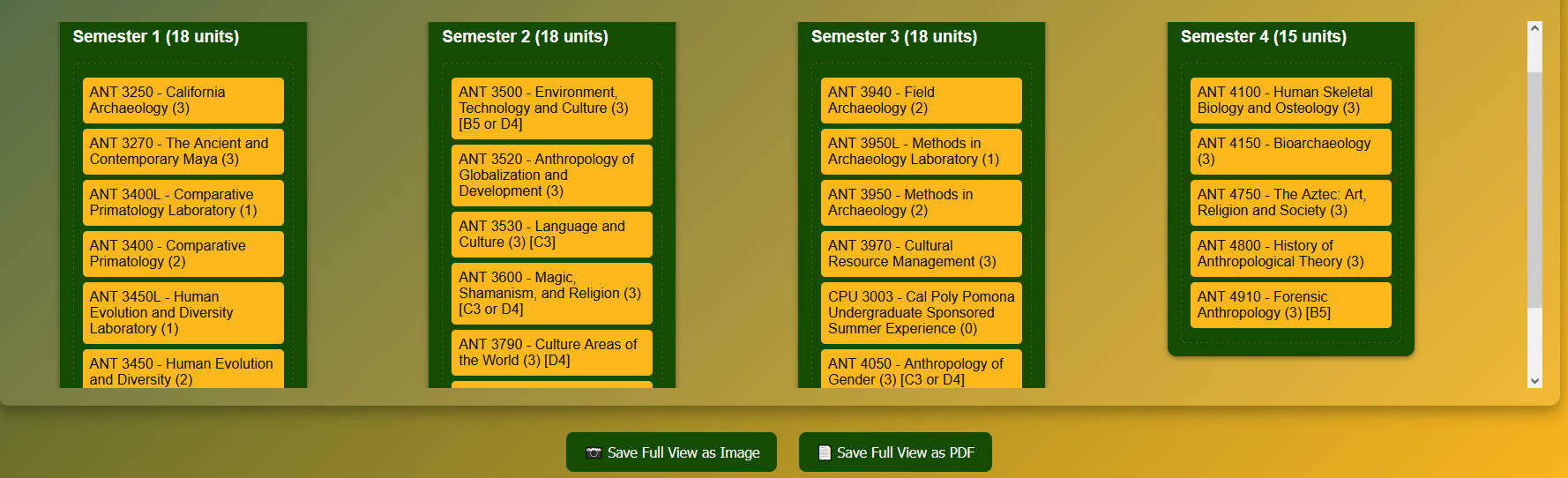Pick ANT 3600 Magic, Shamanism, and Religion
Viewport: 1568px width, 478px height.
(x=551, y=294)
